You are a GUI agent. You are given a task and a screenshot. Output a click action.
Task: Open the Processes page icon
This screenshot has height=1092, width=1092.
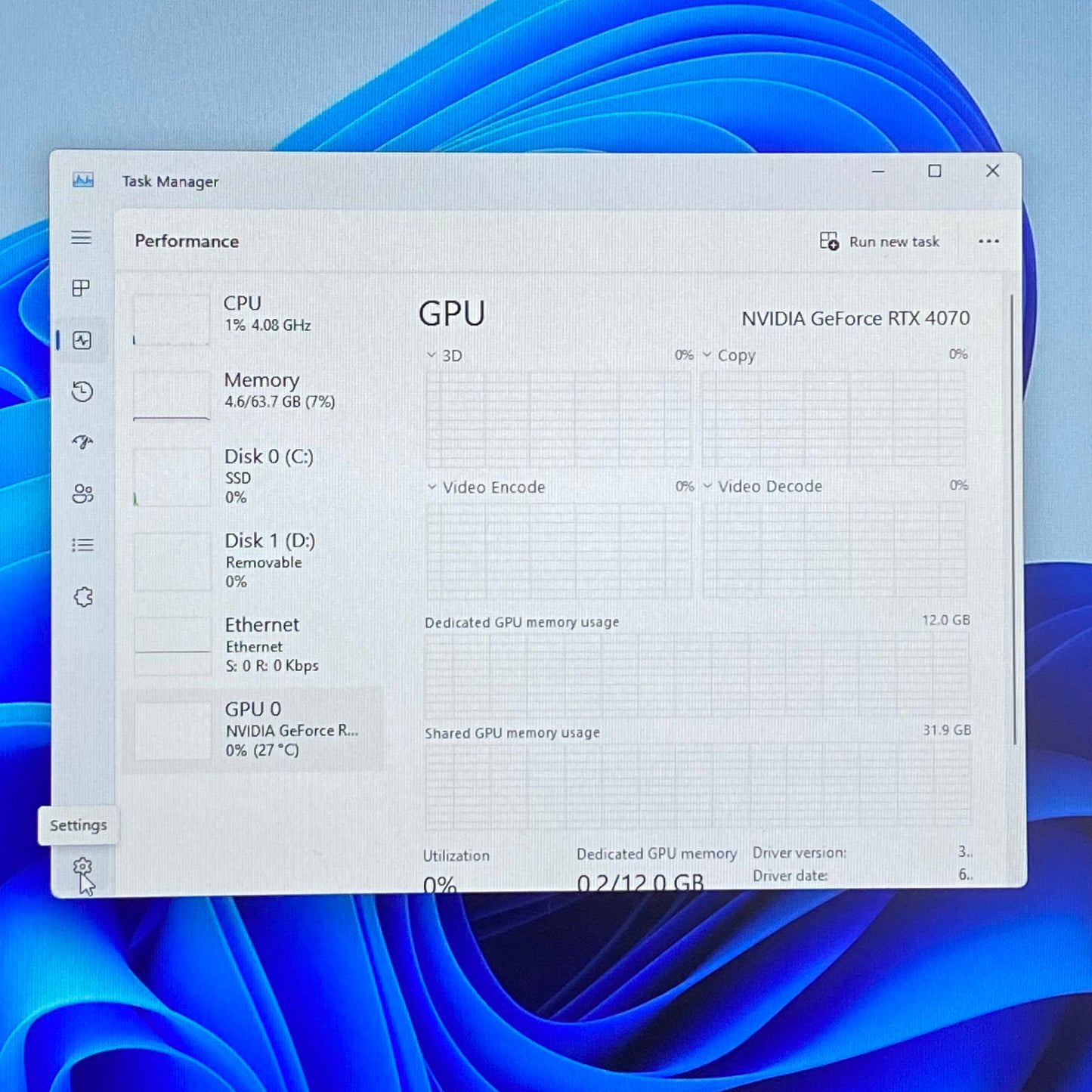[81, 288]
